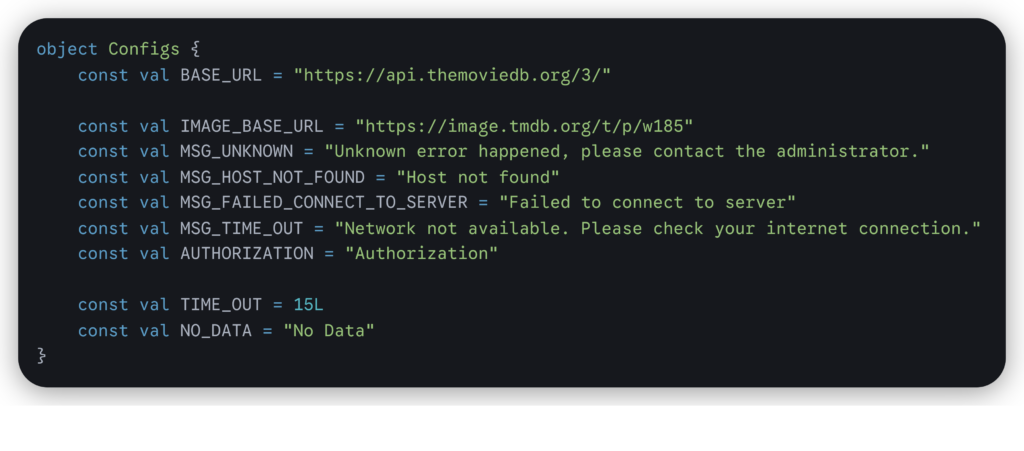Screen dimensions: 1024x451
Task: Click the MSG_FAILED_CONNECT_TO_SERVER constant name
Action: point(324,203)
